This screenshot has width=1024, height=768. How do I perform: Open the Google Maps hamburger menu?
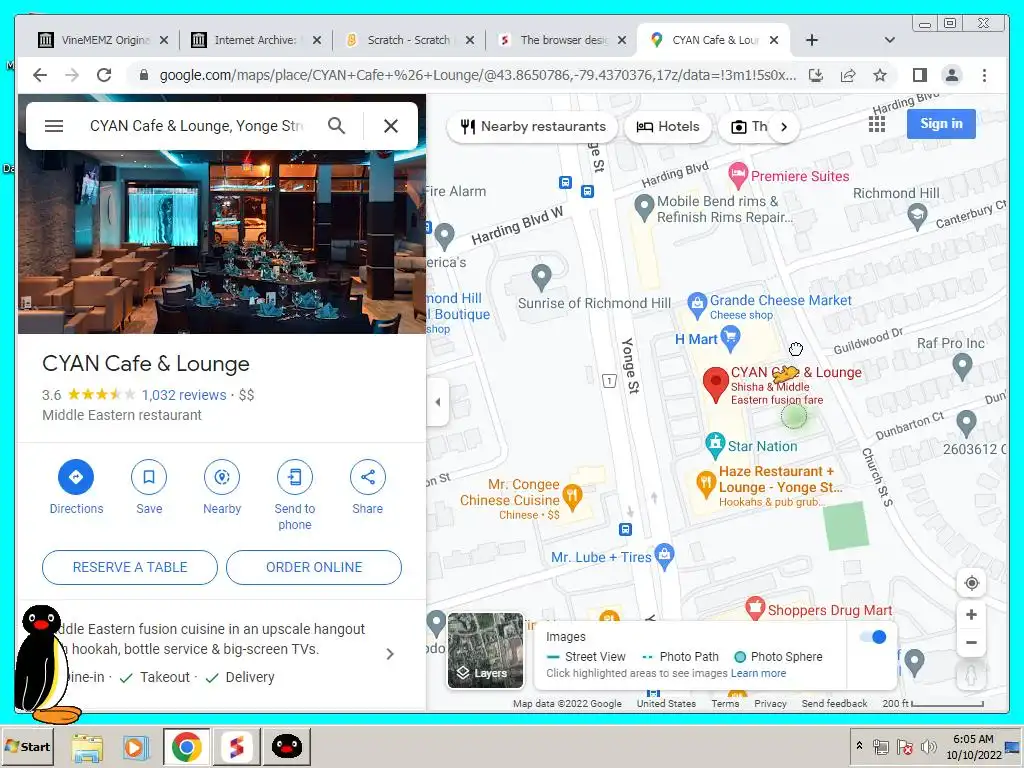point(54,126)
